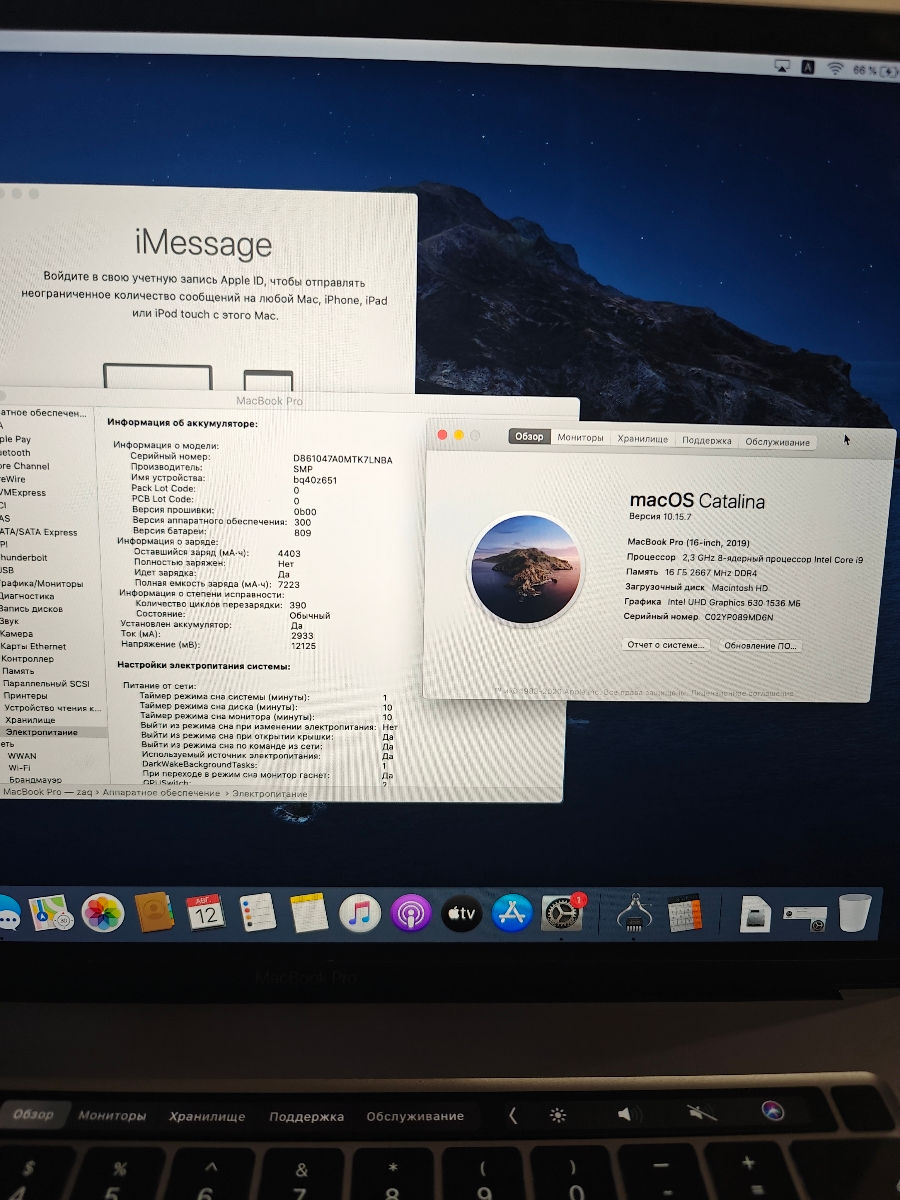Select USB in hardware sidebar
The height and width of the screenshot is (1200, 900).
7,570
